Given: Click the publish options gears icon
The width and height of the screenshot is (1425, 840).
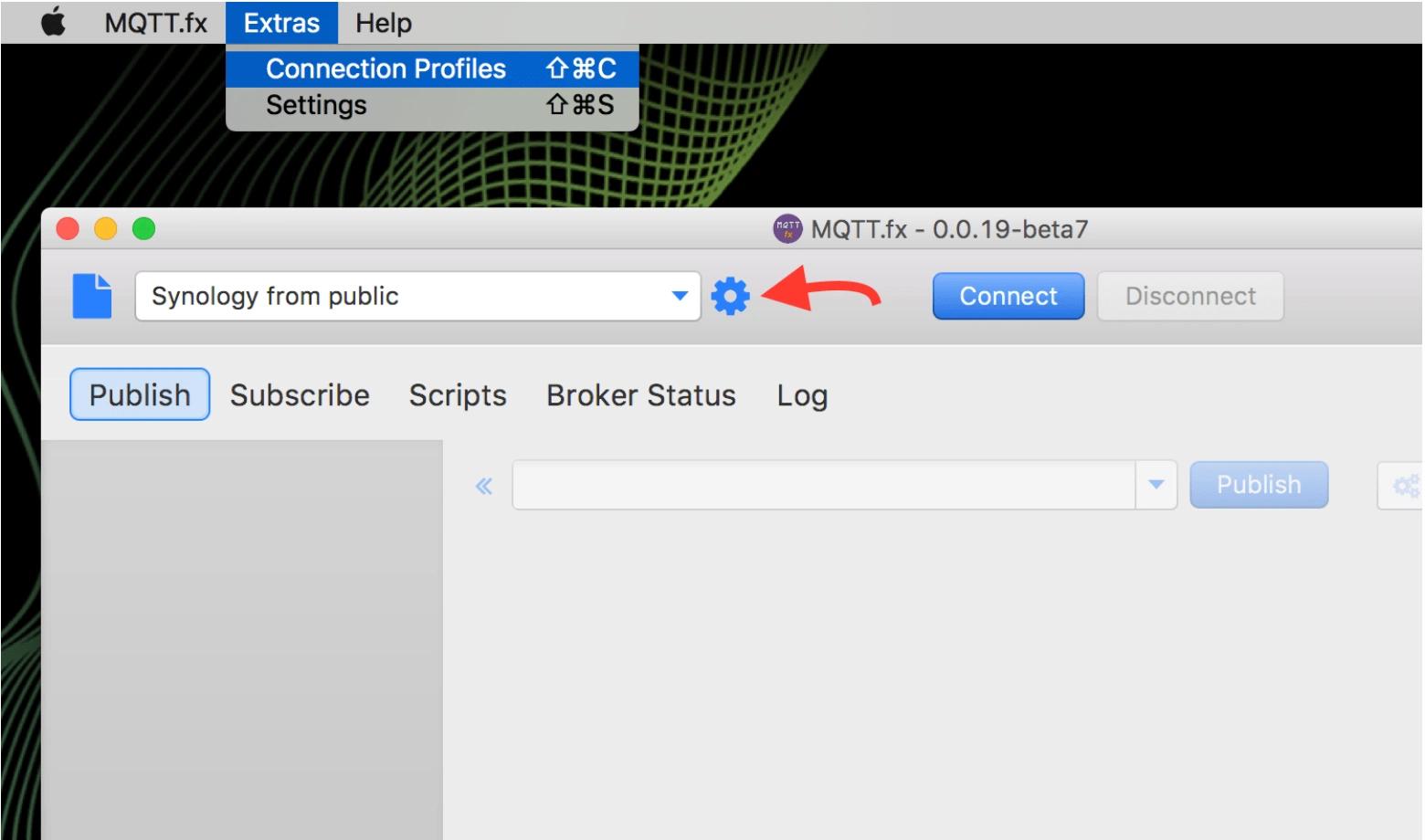Looking at the screenshot, I should click(x=1404, y=486).
